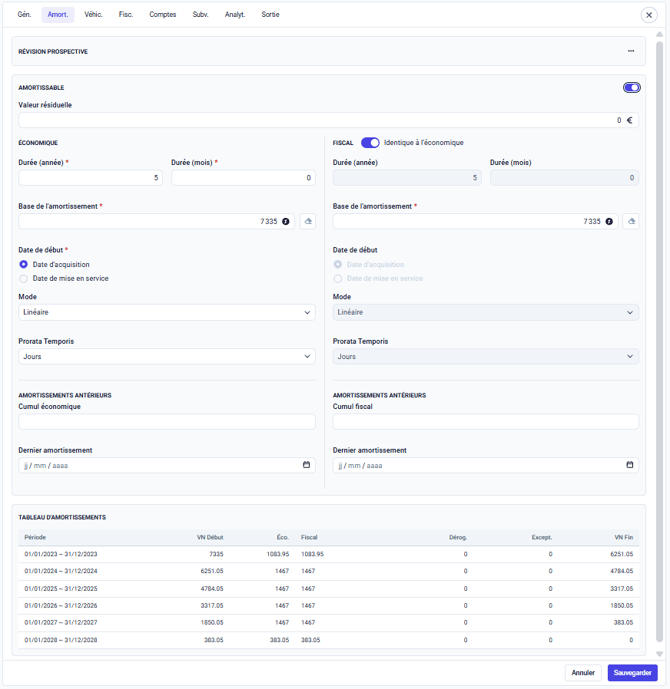Open the Révision prospective three-dot menu
Screen dimensions: 670x689
[x=631, y=51]
